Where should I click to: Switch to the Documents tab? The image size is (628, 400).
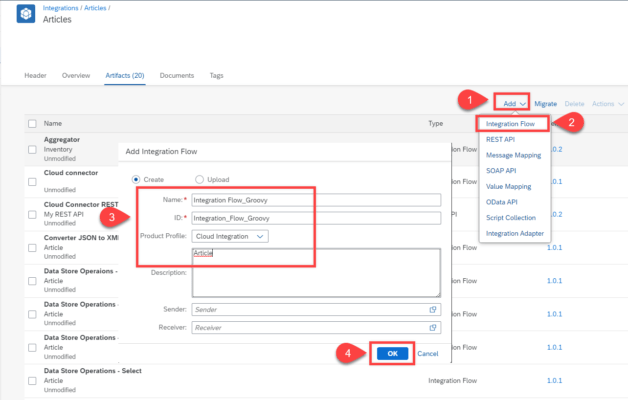(176, 75)
